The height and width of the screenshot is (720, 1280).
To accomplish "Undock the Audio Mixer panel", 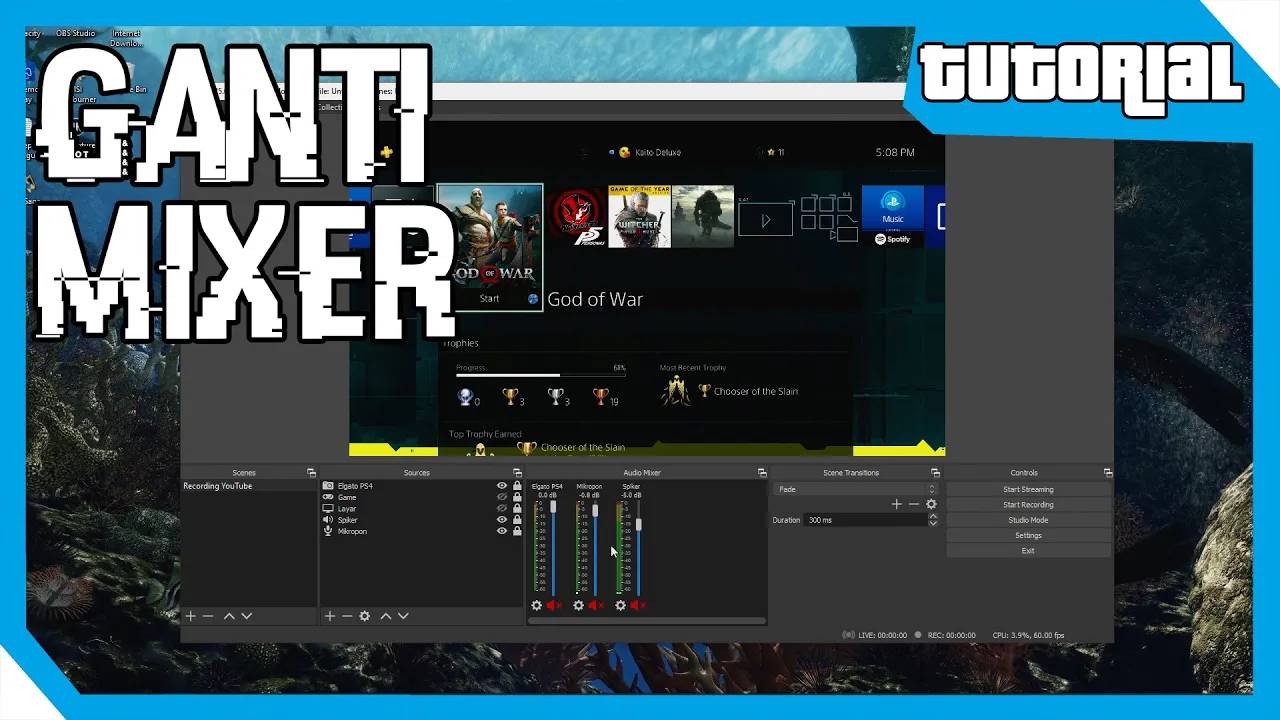I will 762,473.
